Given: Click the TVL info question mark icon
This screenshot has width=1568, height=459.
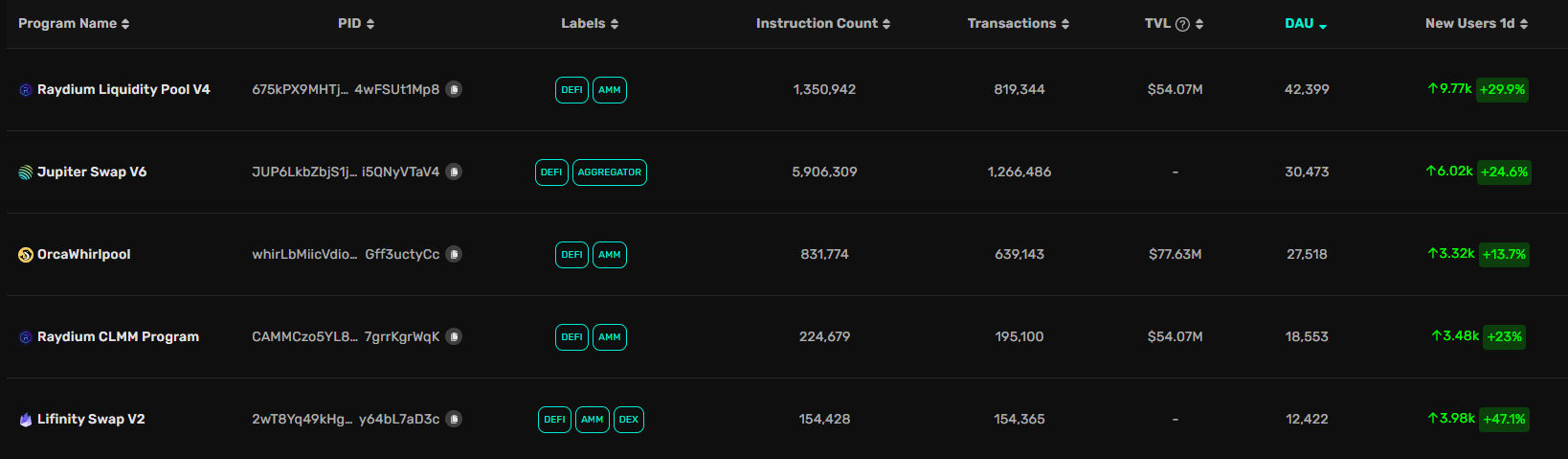Looking at the screenshot, I should coord(1182,24).
